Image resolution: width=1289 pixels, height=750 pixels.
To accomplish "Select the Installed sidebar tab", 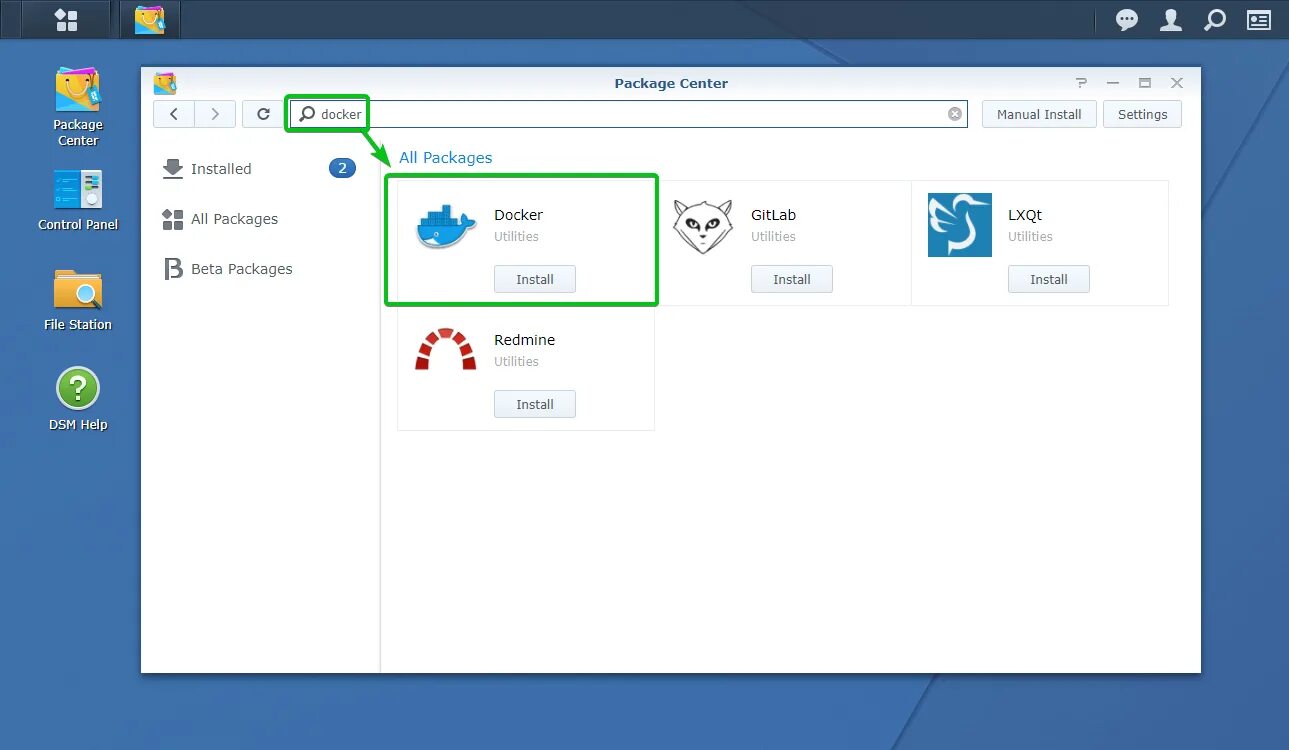I will click(x=259, y=169).
